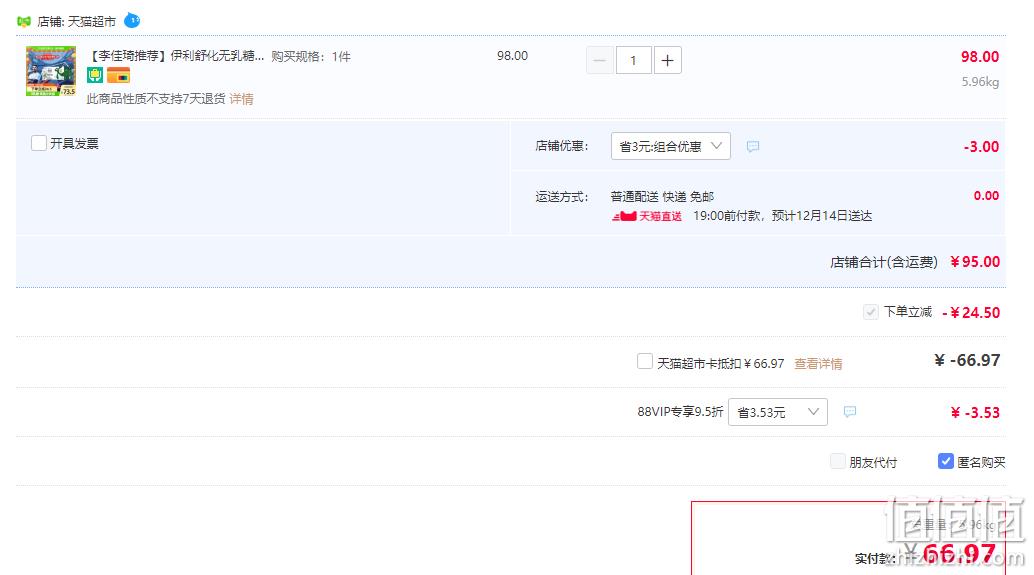Click the -3.00 shop discount amount

[981, 146]
